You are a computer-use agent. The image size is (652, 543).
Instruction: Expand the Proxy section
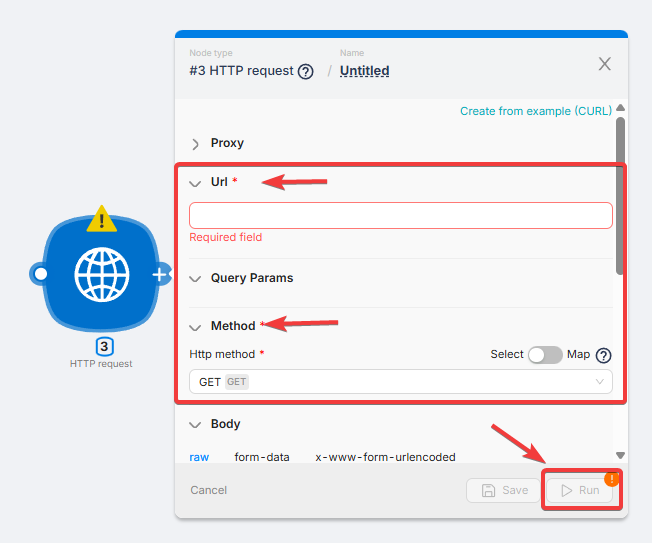click(x=196, y=143)
